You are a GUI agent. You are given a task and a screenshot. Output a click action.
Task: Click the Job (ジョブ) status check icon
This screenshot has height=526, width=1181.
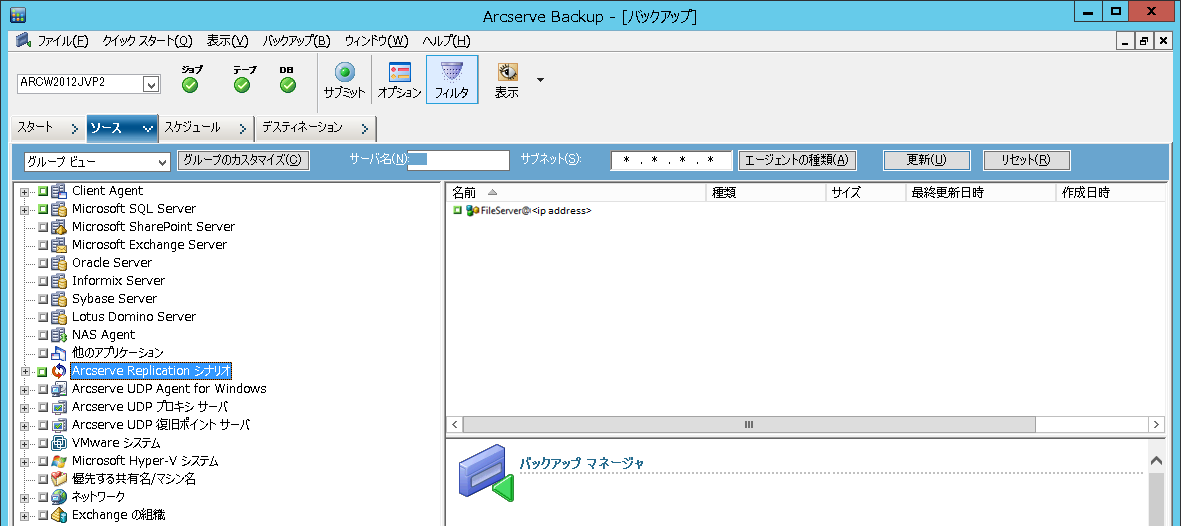point(191,85)
